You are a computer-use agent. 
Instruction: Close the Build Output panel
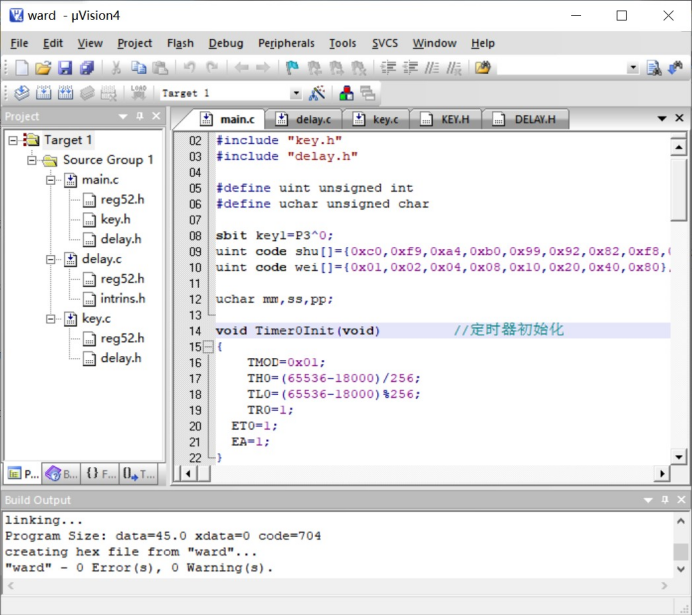681,499
